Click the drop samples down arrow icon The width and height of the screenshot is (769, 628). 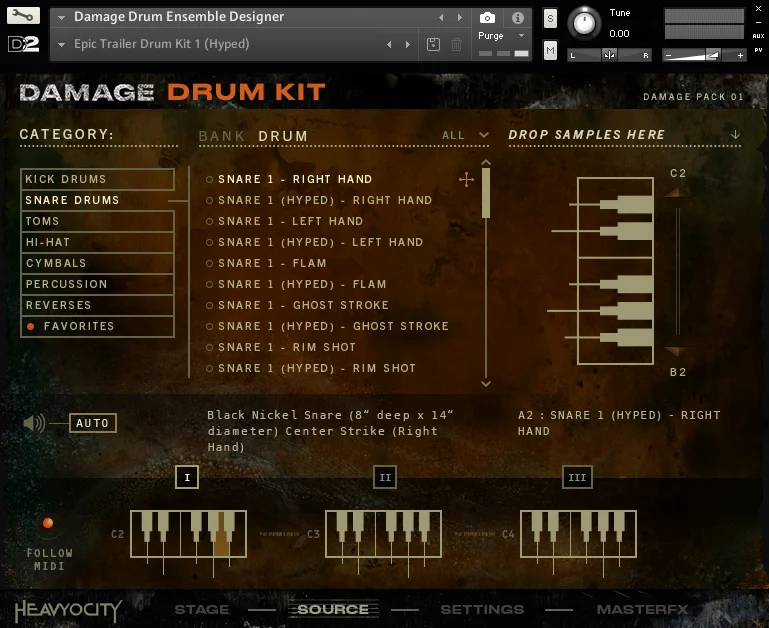tap(735, 134)
